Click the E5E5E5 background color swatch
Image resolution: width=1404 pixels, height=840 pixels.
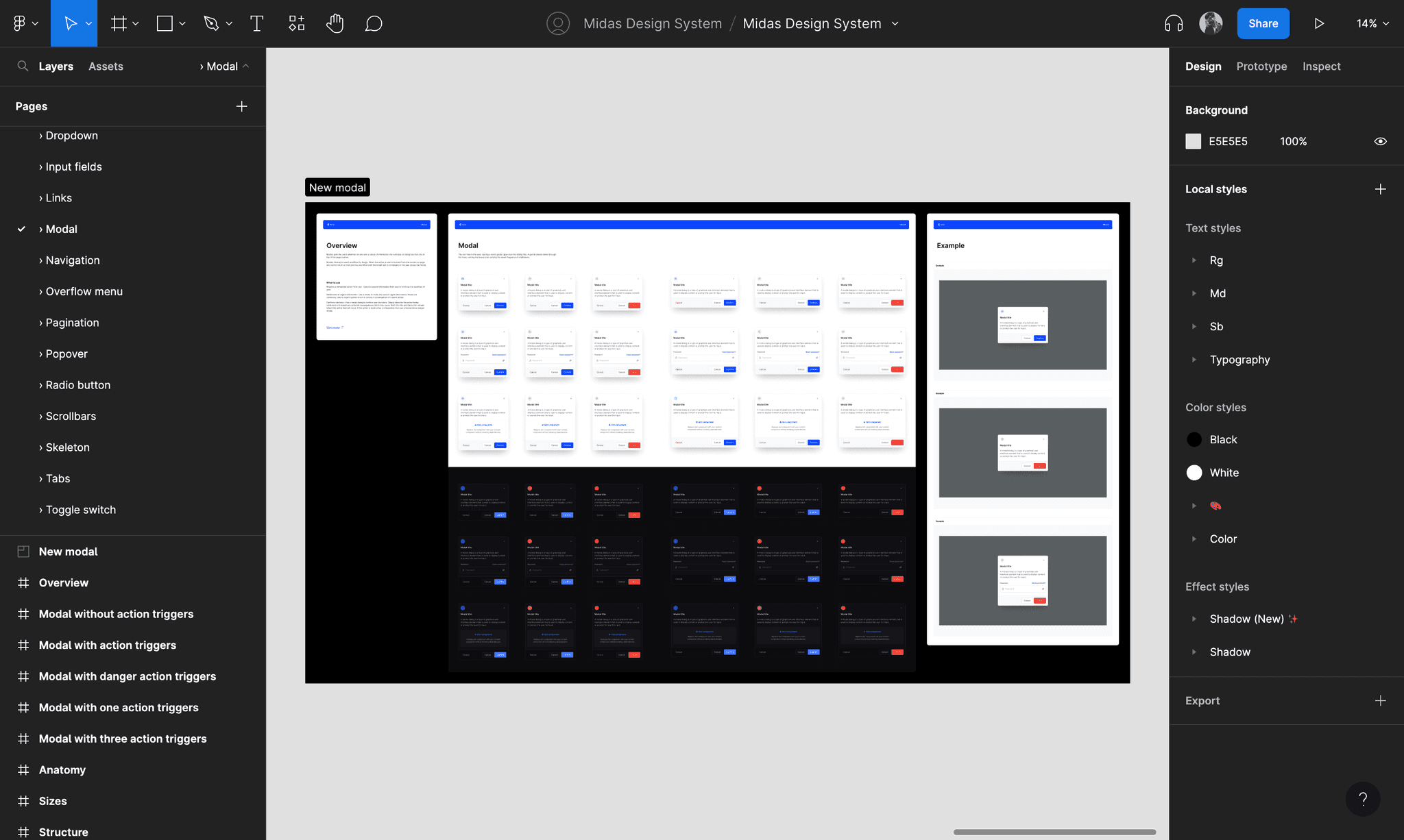tap(1194, 141)
